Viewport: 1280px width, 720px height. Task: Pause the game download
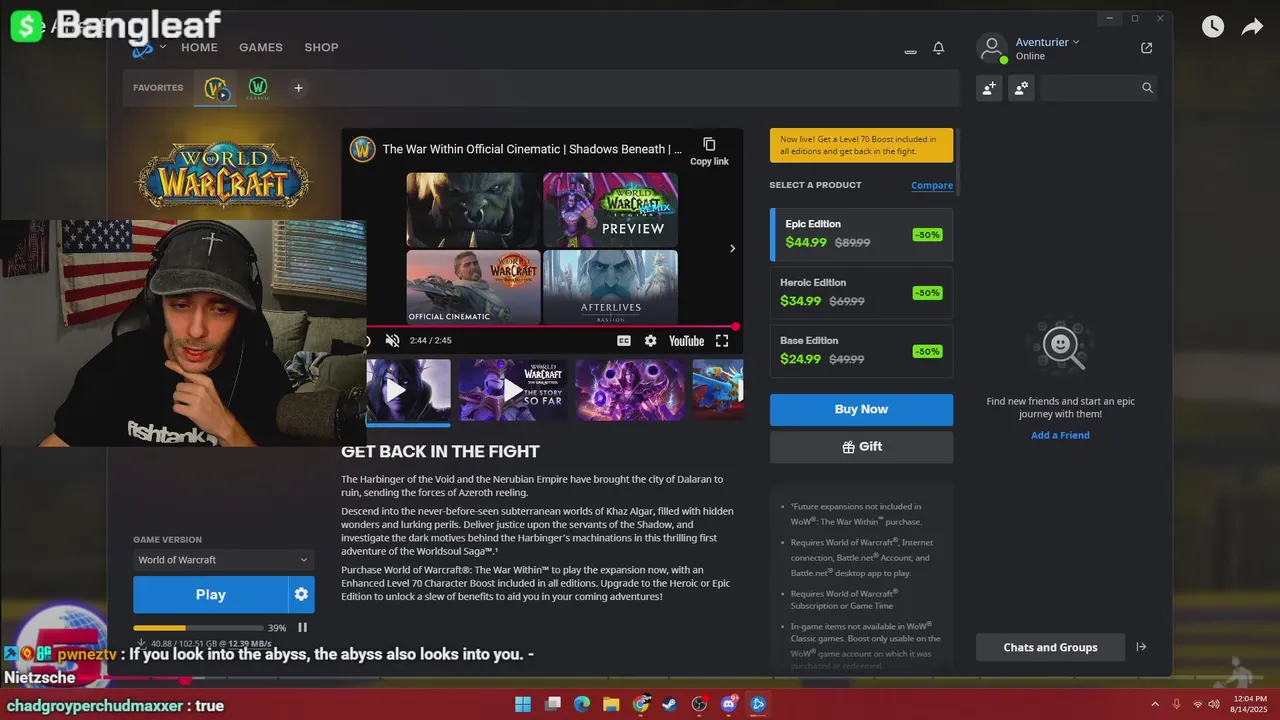click(302, 628)
